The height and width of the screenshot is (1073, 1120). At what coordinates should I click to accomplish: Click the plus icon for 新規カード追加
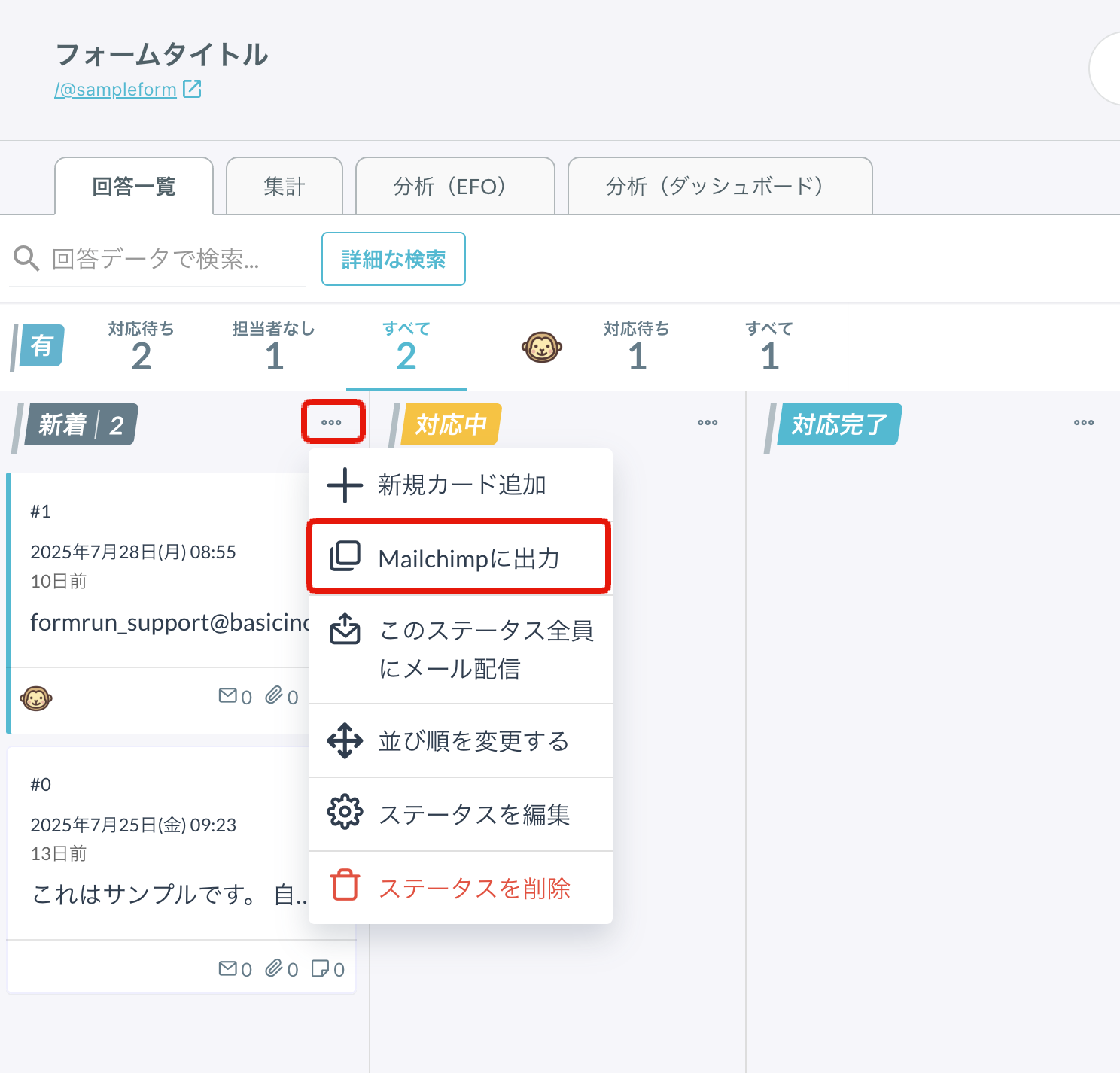(x=345, y=485)
